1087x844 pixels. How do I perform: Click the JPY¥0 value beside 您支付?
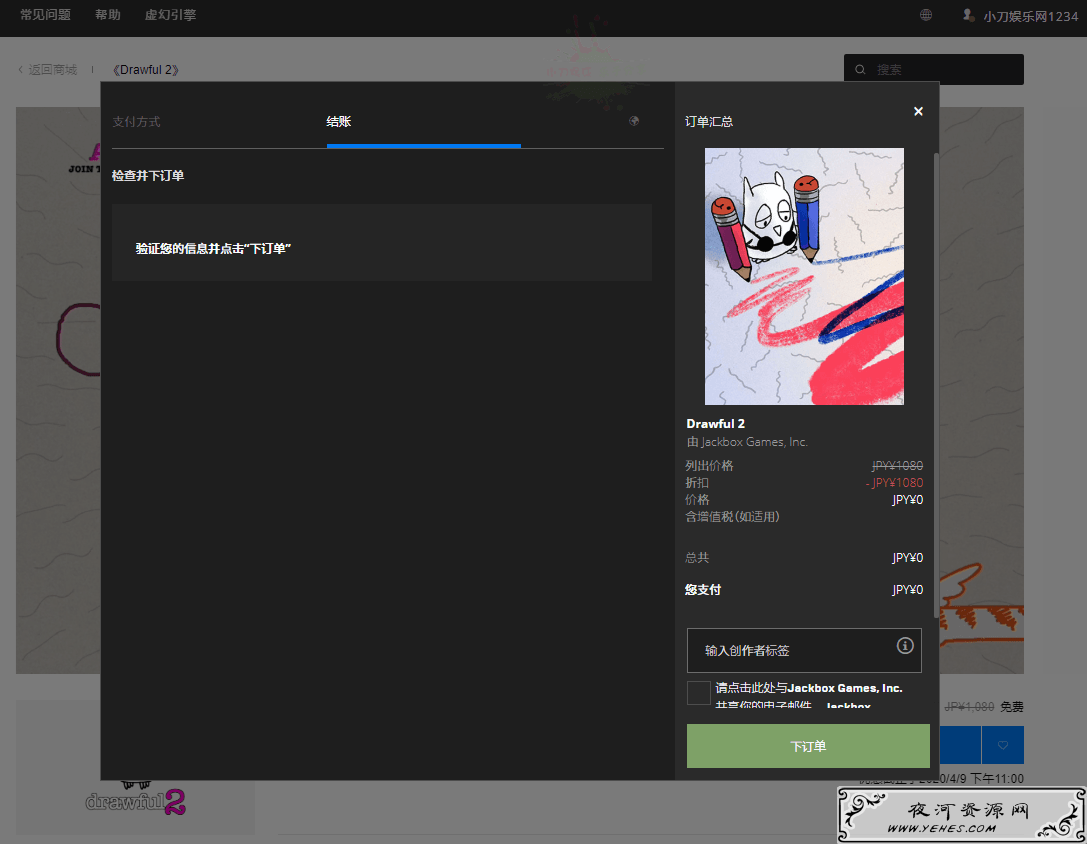907,589
